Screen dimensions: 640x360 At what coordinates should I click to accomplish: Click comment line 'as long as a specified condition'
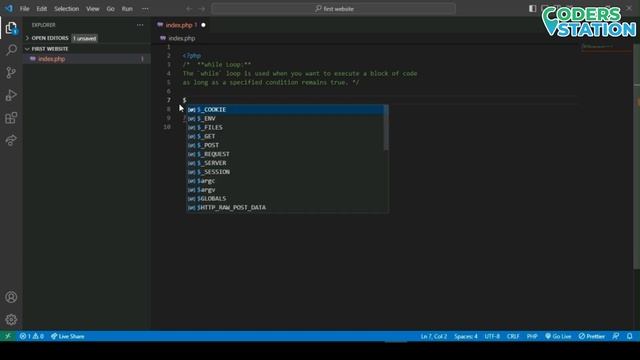click(x=271, y=82)
